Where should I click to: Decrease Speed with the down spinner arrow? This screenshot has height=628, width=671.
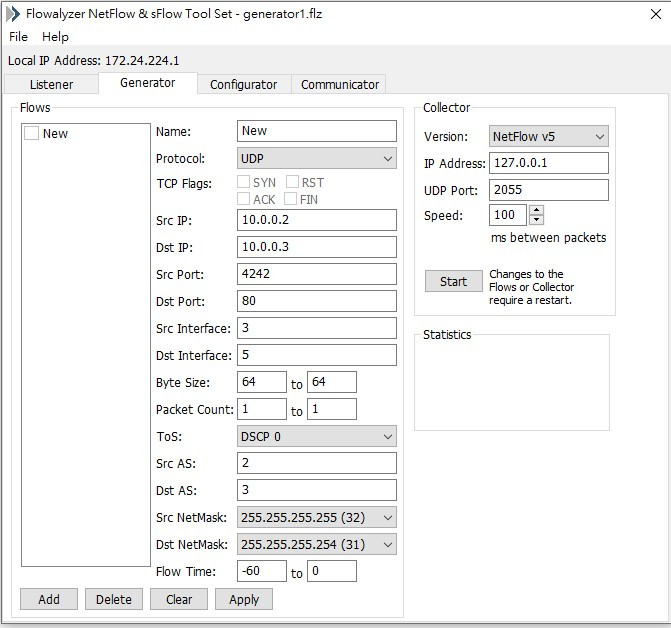537,220
